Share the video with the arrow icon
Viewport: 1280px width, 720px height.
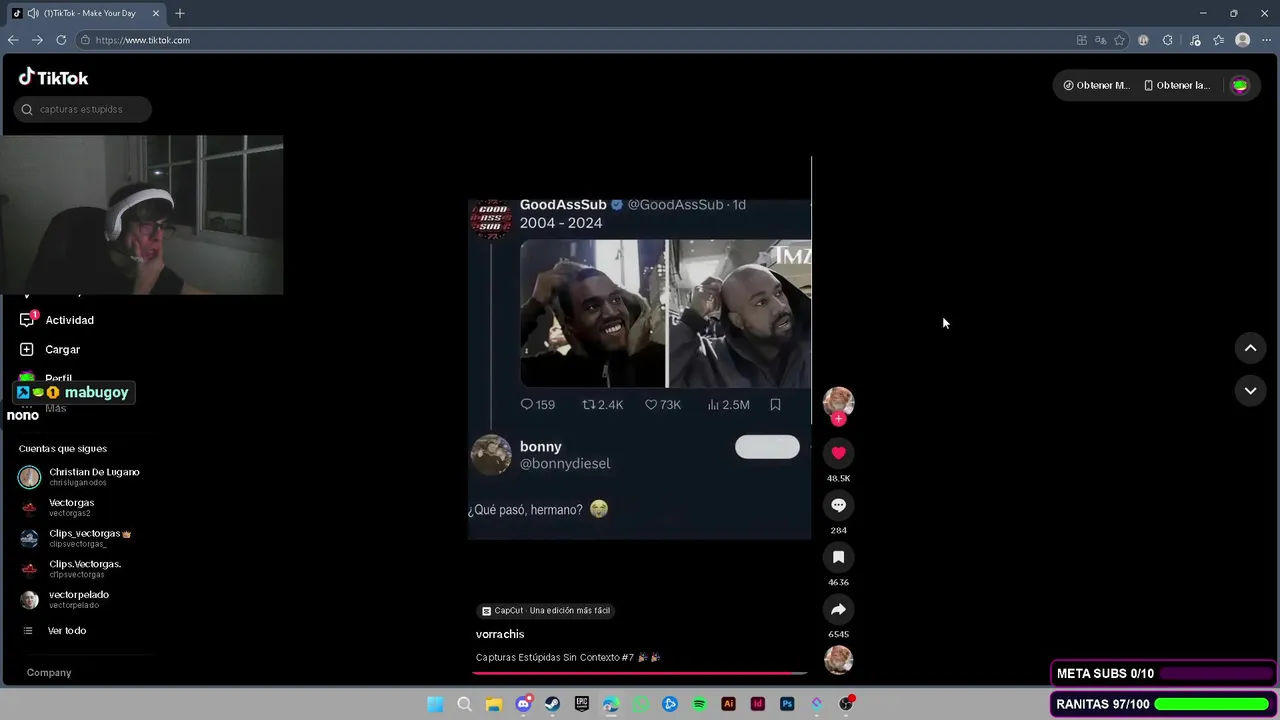tap(838, 609)
